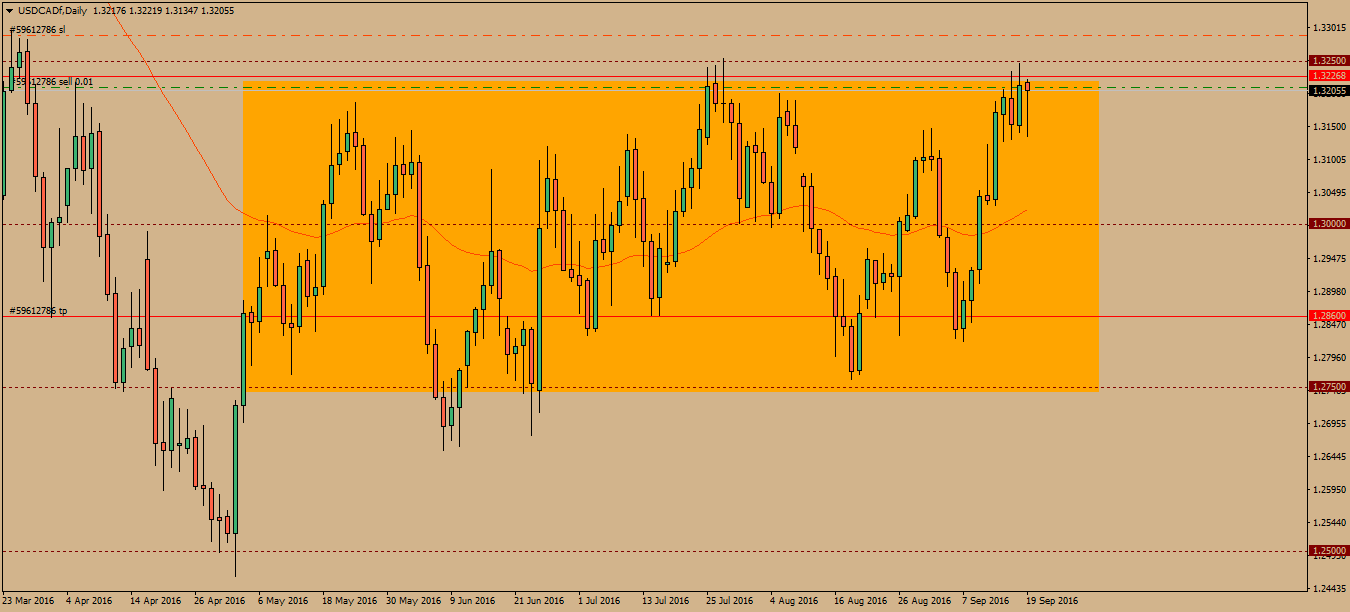Image resolution: width=1350 pixels, height=612 pixels.
Task: Click the 26 Aug 2016 date label
Action: (924, 601)
